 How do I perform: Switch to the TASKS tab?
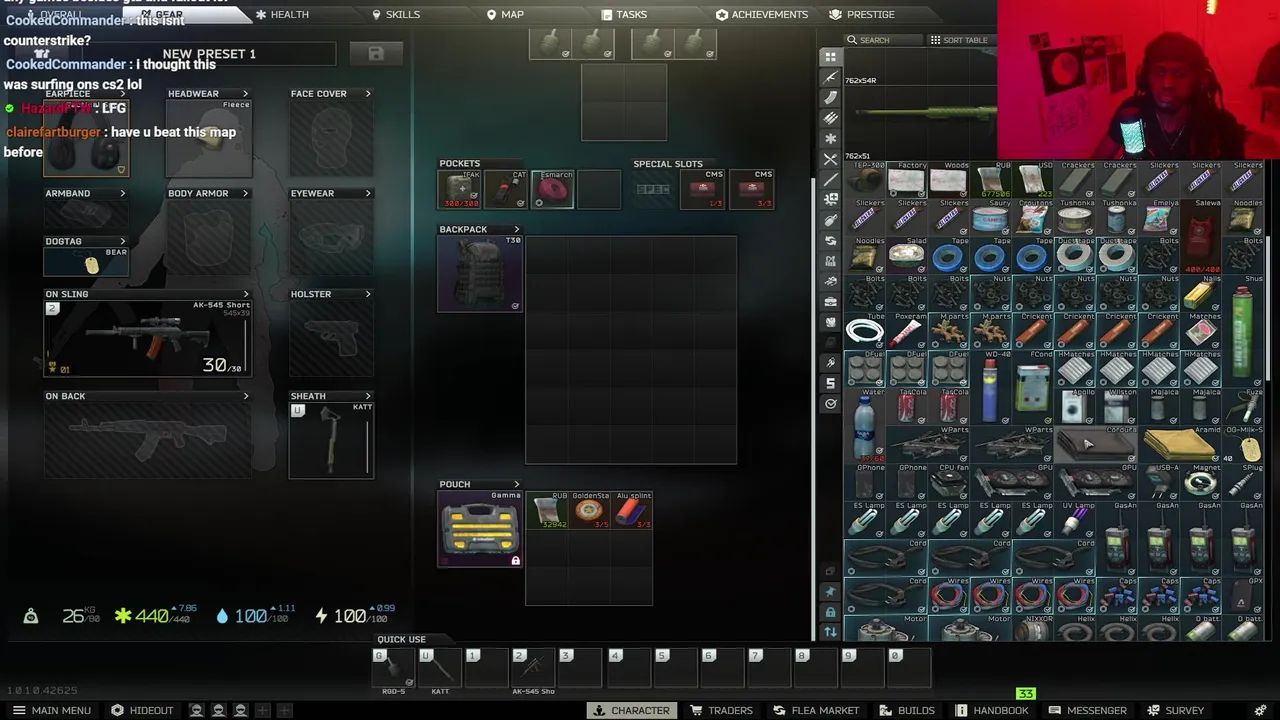(x=624, y=14)
